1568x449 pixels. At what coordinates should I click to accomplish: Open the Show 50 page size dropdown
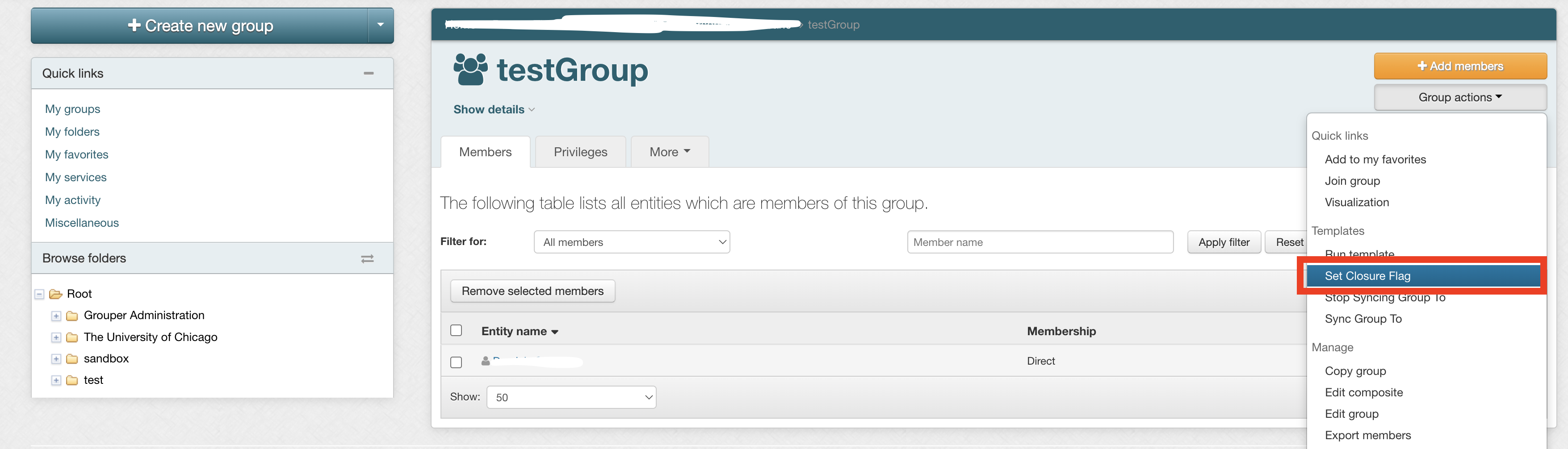571,397
